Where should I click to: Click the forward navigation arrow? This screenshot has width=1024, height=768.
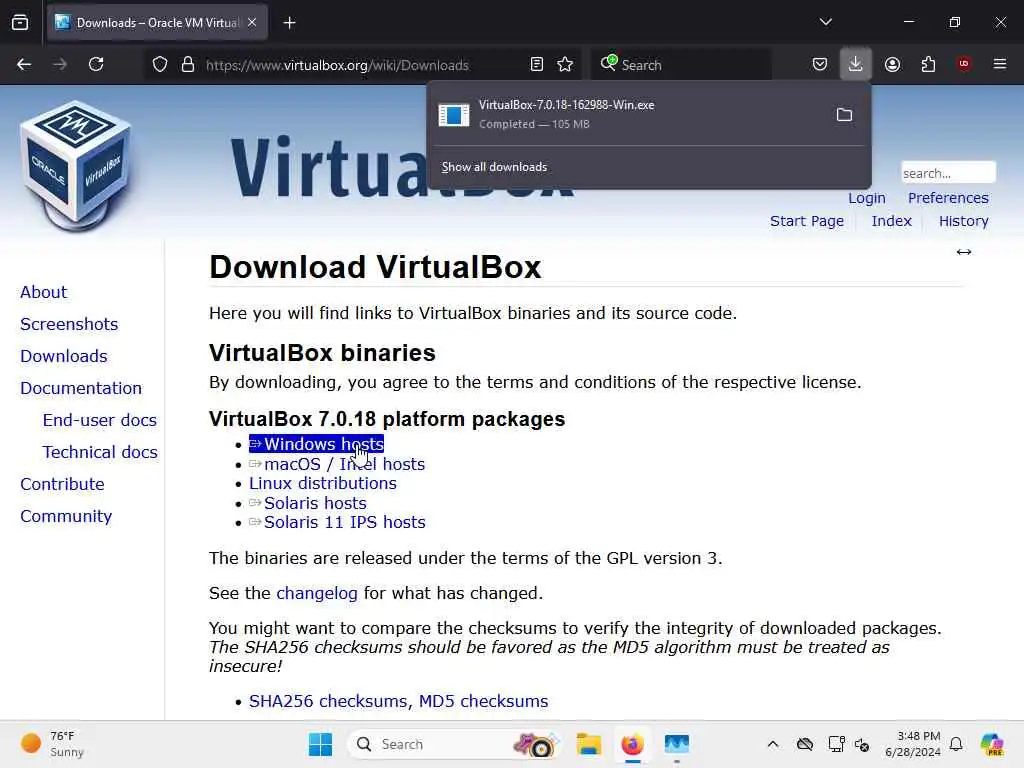point(60,64)
